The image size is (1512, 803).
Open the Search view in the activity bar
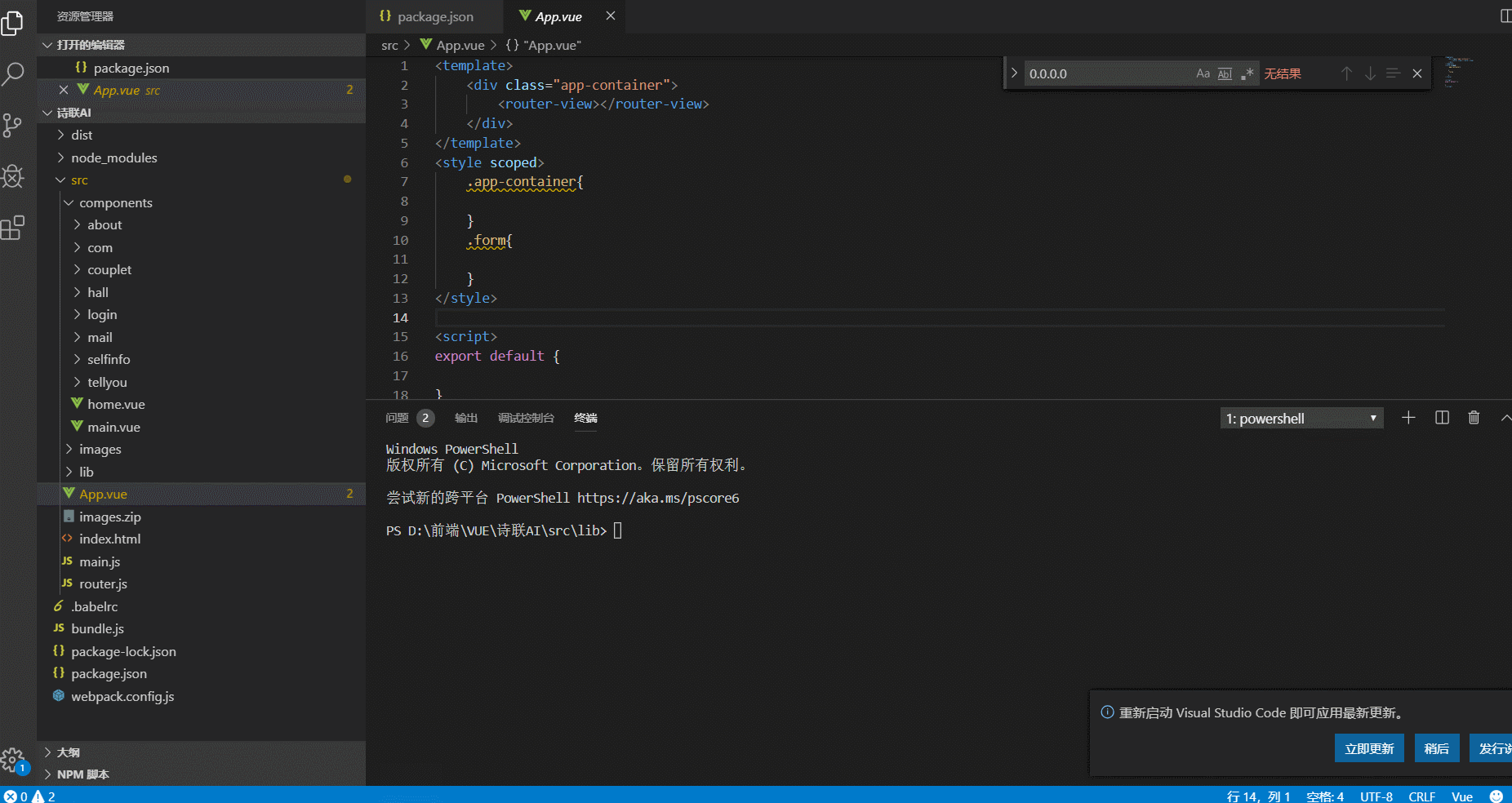coord(13,74)
